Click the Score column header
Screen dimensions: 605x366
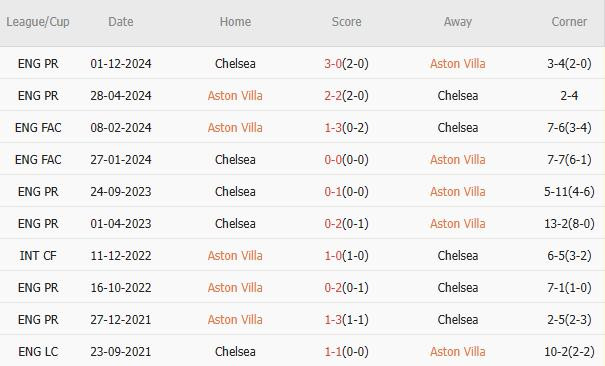[x=346, y=22]
